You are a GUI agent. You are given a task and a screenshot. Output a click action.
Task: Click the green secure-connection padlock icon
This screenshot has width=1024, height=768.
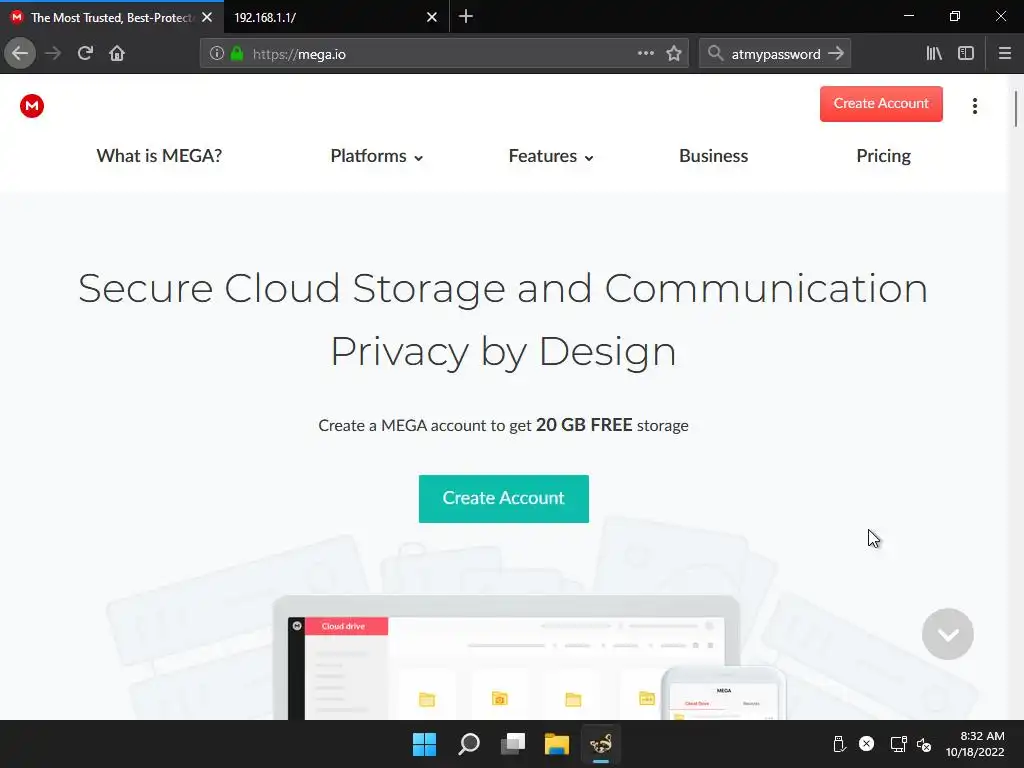pos(237,54)
